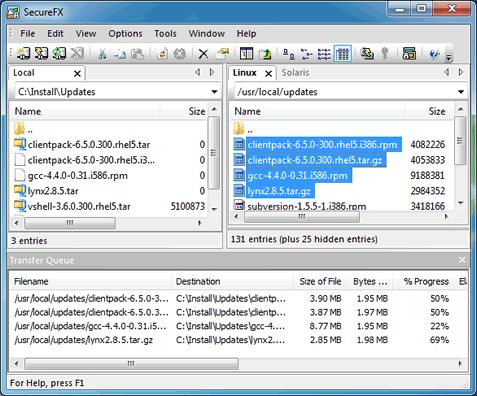Toggle the Details view icon

pyautogui.click(x=343, y=54)
